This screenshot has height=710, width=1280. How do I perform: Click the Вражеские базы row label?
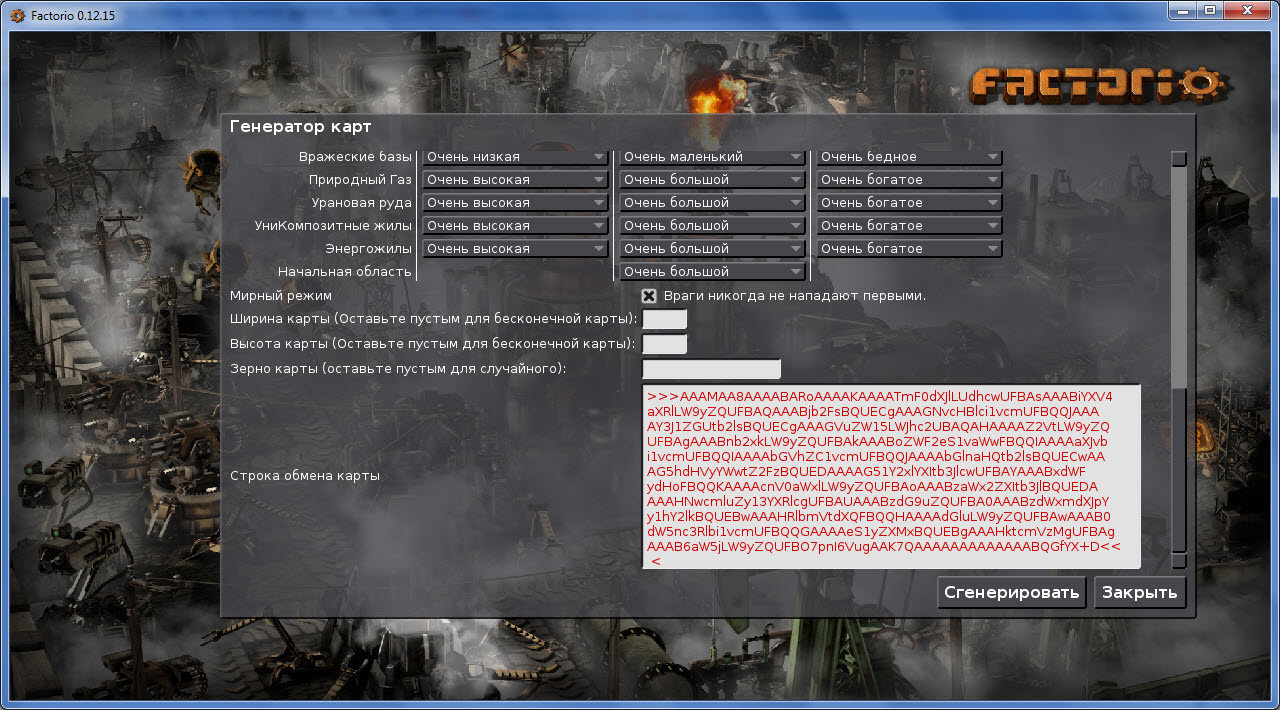pyautogui.click(x=355, y=157)
